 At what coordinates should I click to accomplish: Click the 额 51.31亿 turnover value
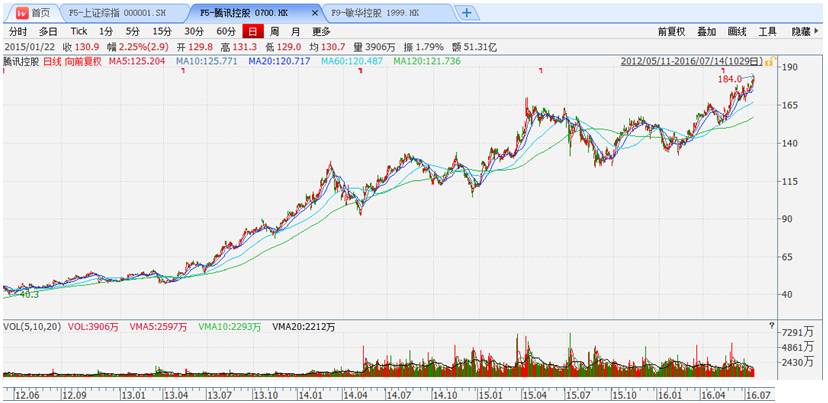tap(475, 48)
